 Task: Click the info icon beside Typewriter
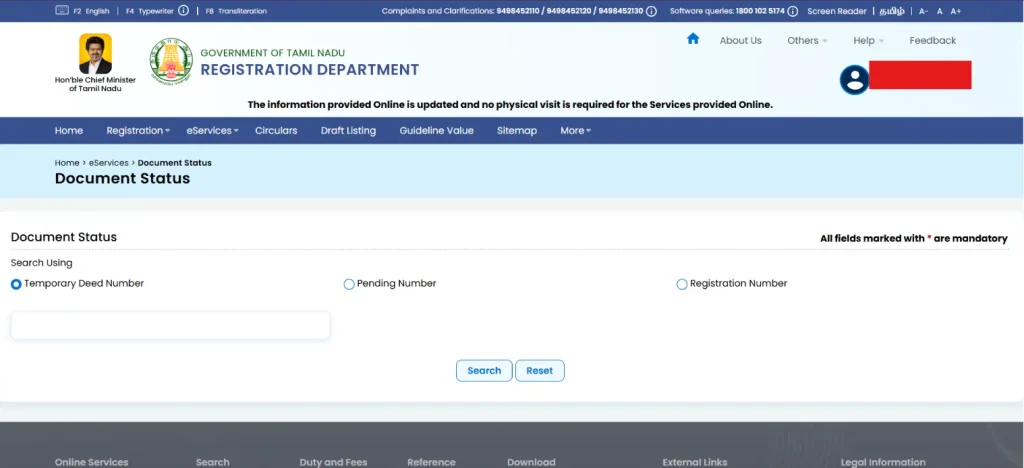(184, 11)
